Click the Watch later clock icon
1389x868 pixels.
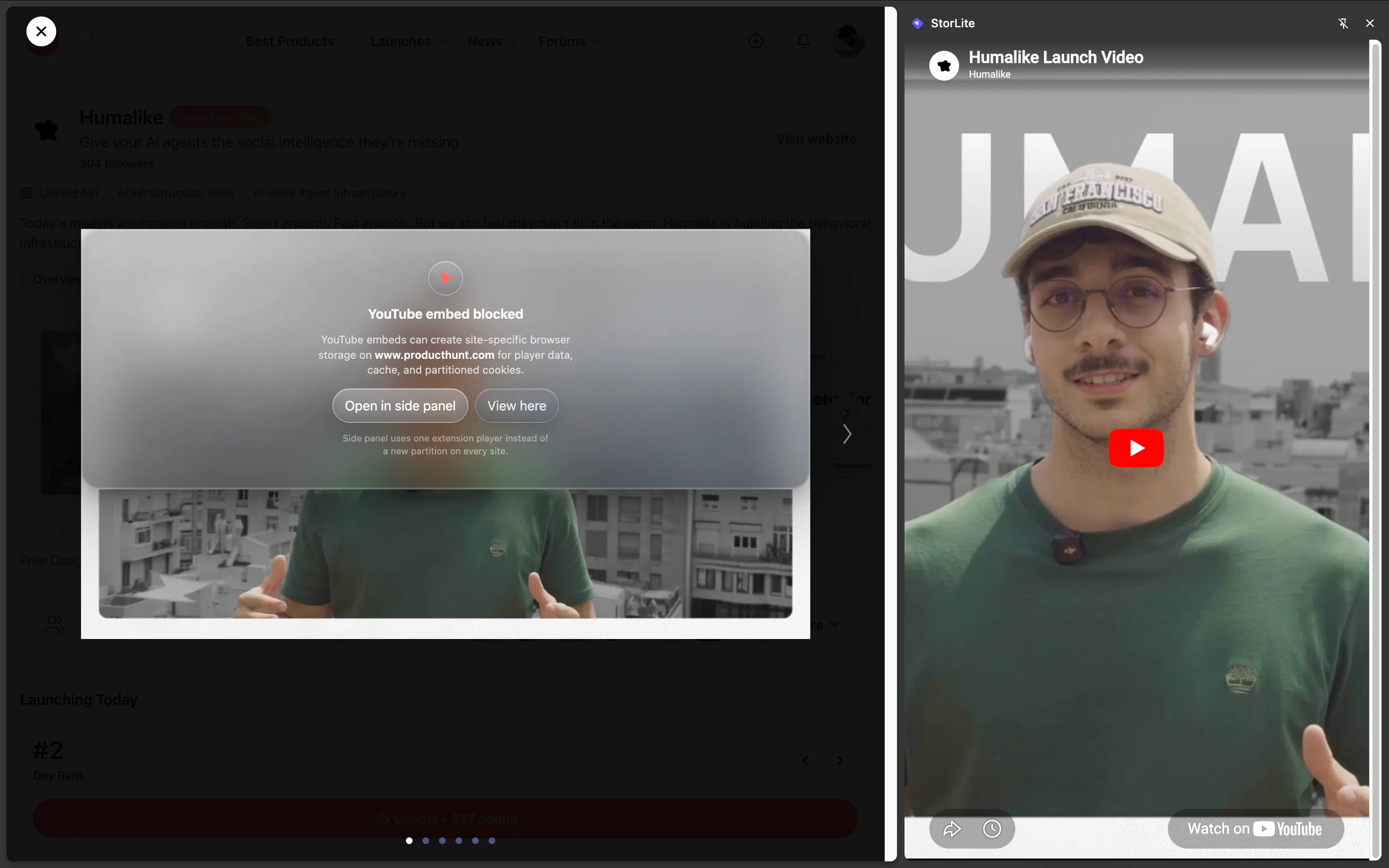[992, 829]
